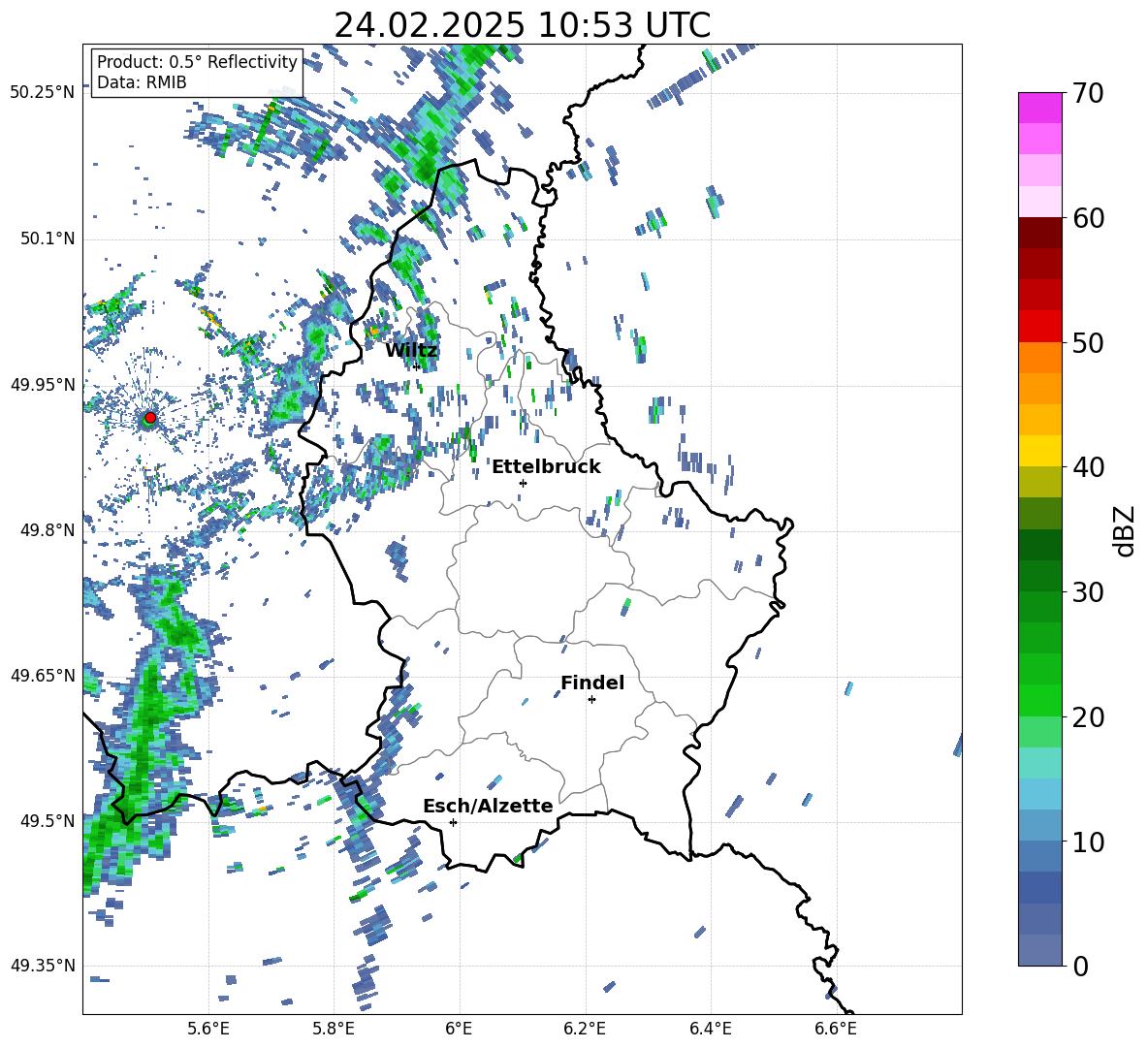Click the latitude label 50.25°N
Viewport: 1148px width, 1048px height.
(43, 93)
